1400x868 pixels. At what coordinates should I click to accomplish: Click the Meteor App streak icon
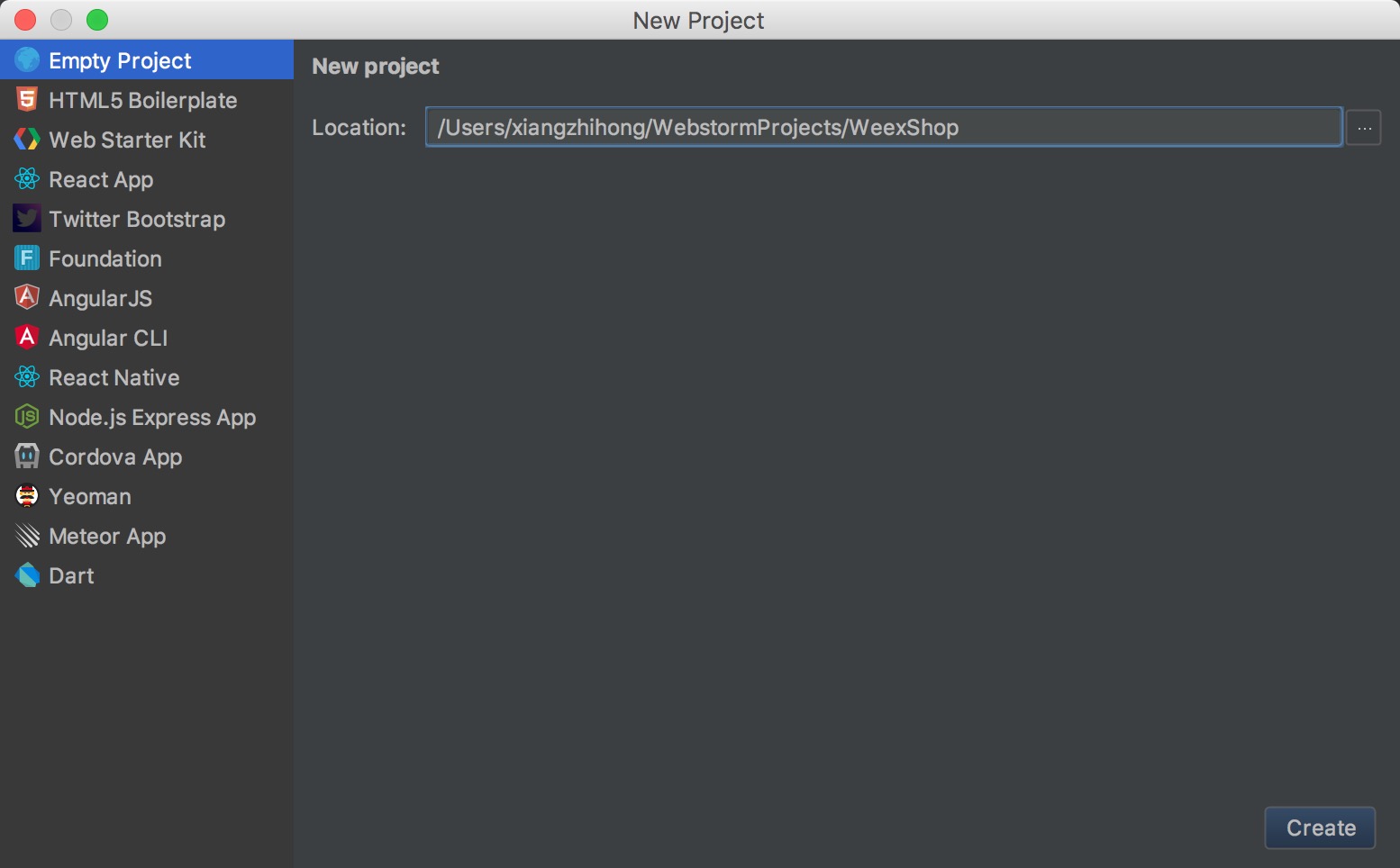pos(27,536)
